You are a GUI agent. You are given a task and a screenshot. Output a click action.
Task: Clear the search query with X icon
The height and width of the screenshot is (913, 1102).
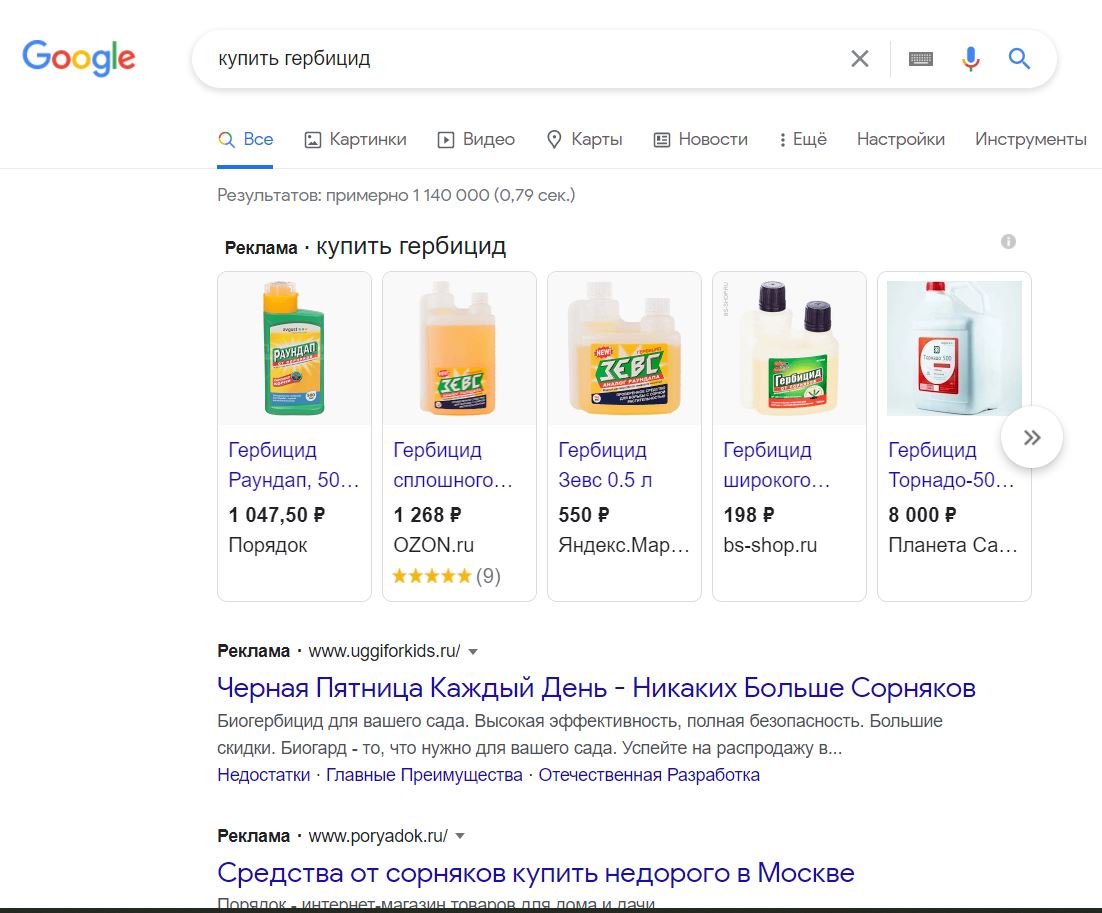click(x=859, y=59)
